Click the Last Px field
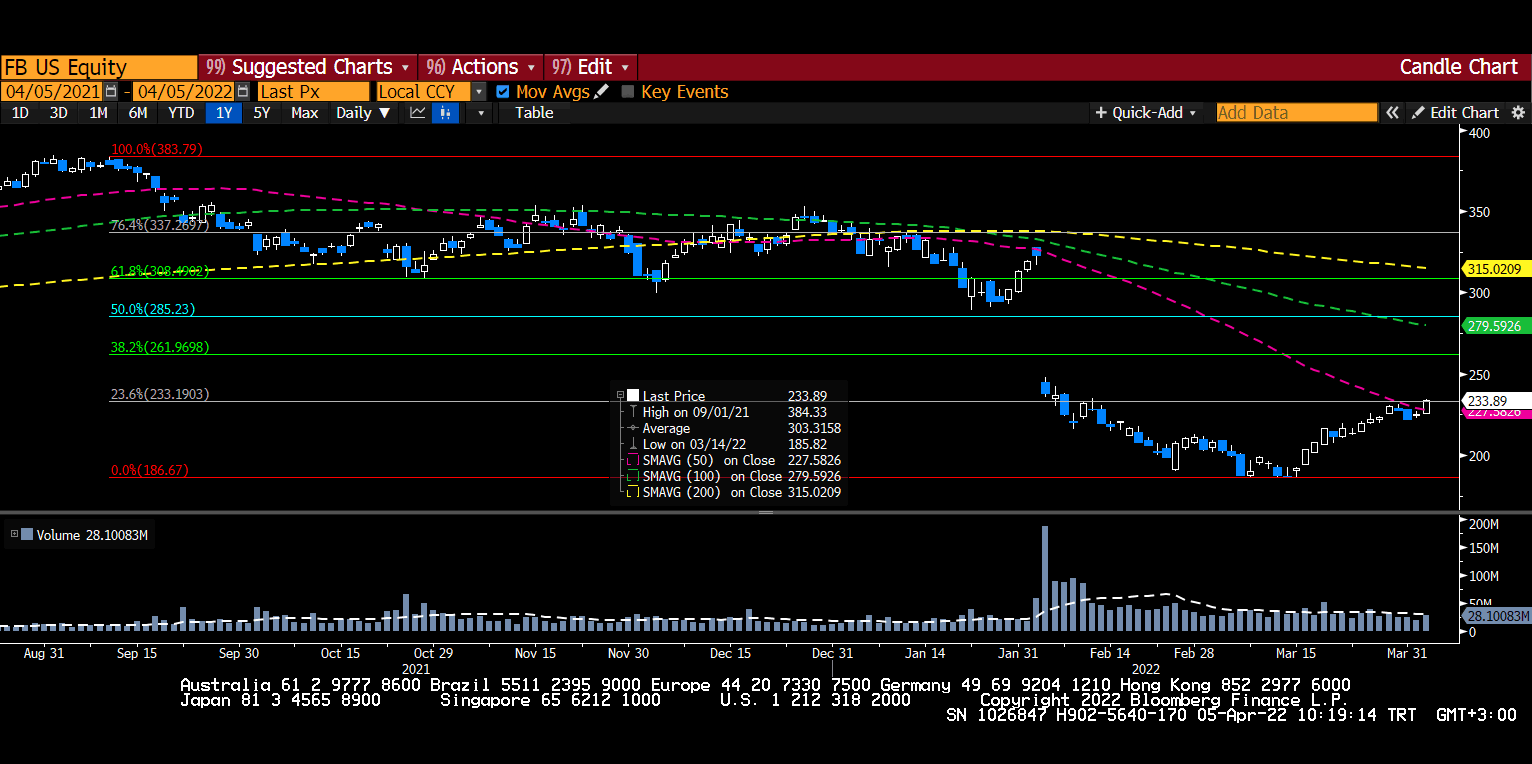The width and height of the screenshot is (1532, 764). [x=313, y=91]
